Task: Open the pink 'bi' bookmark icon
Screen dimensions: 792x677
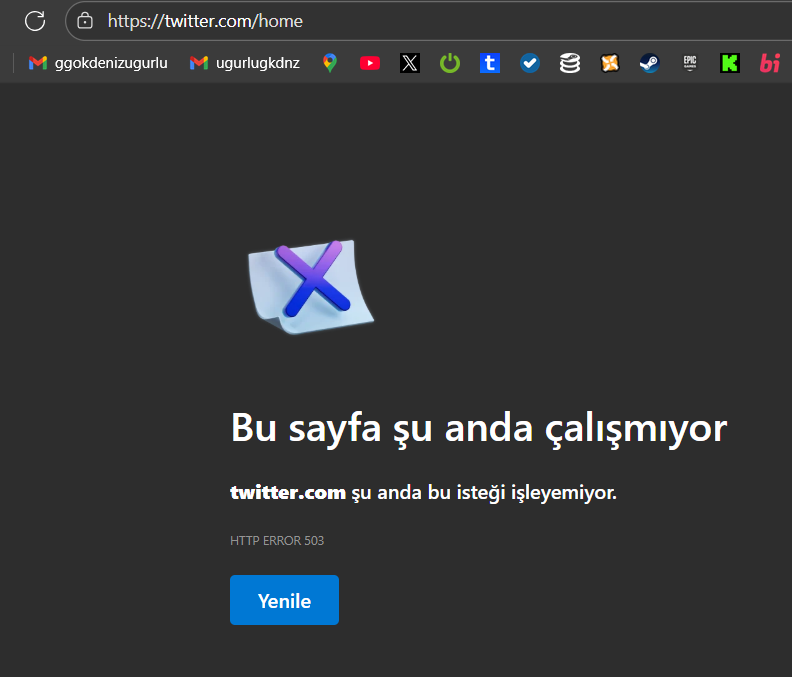Action: coord(770,63)
